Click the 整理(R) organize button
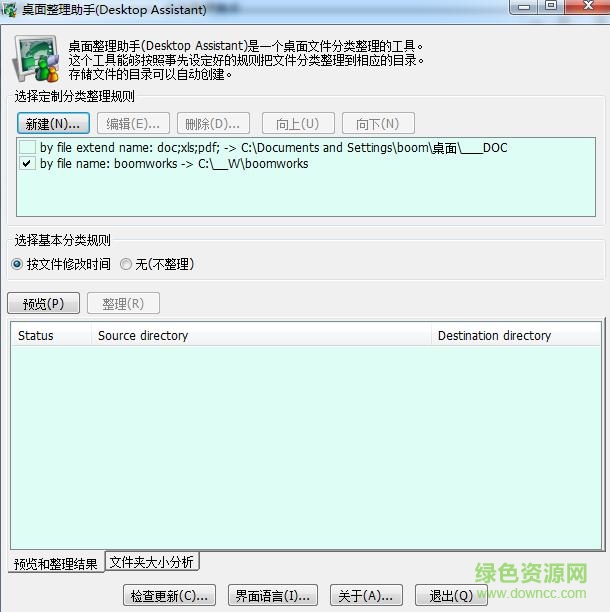The height and width of the screenshot is (612, 610). point(123,303)
